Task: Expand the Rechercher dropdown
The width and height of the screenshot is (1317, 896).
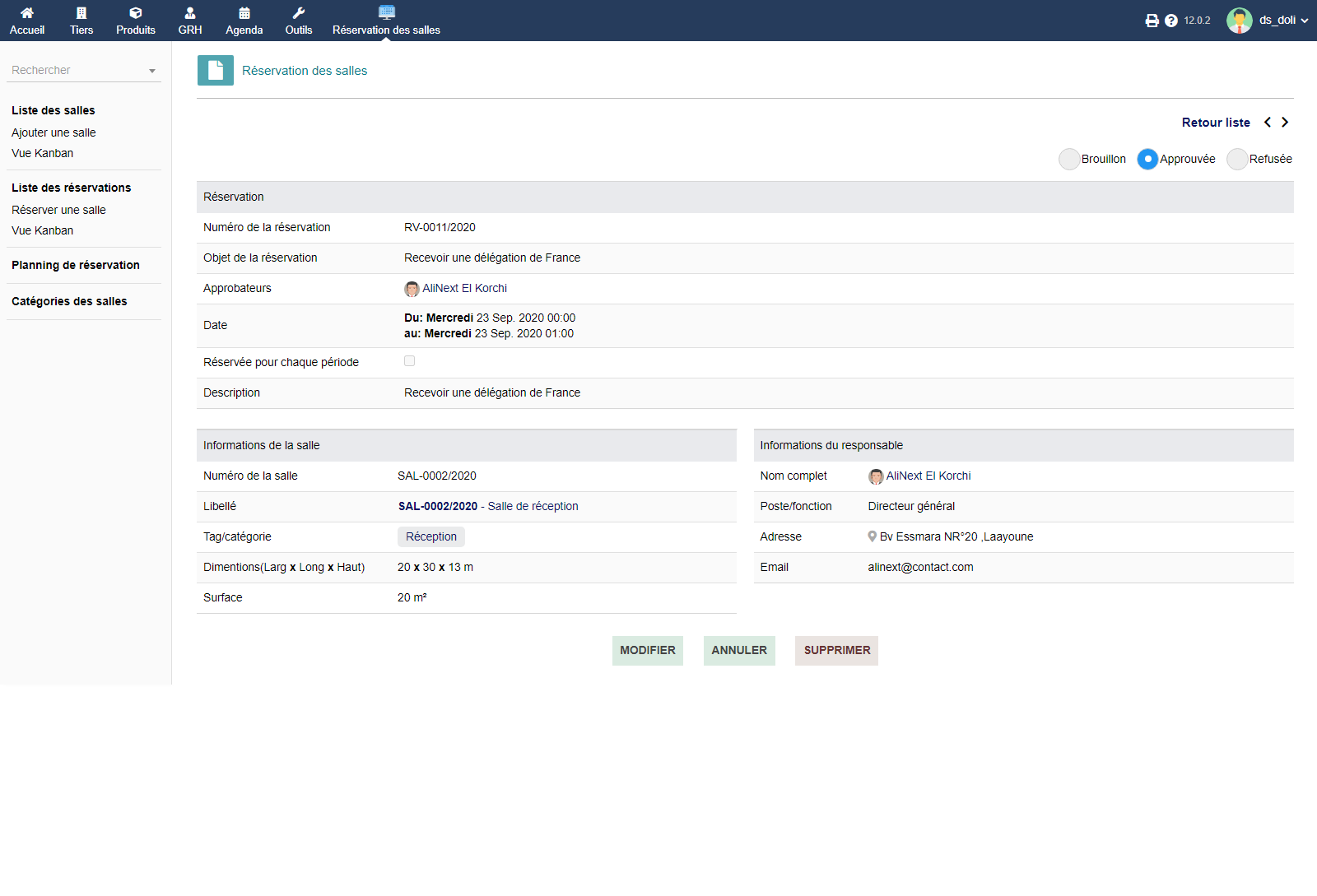Action: [x=152, y=71]
